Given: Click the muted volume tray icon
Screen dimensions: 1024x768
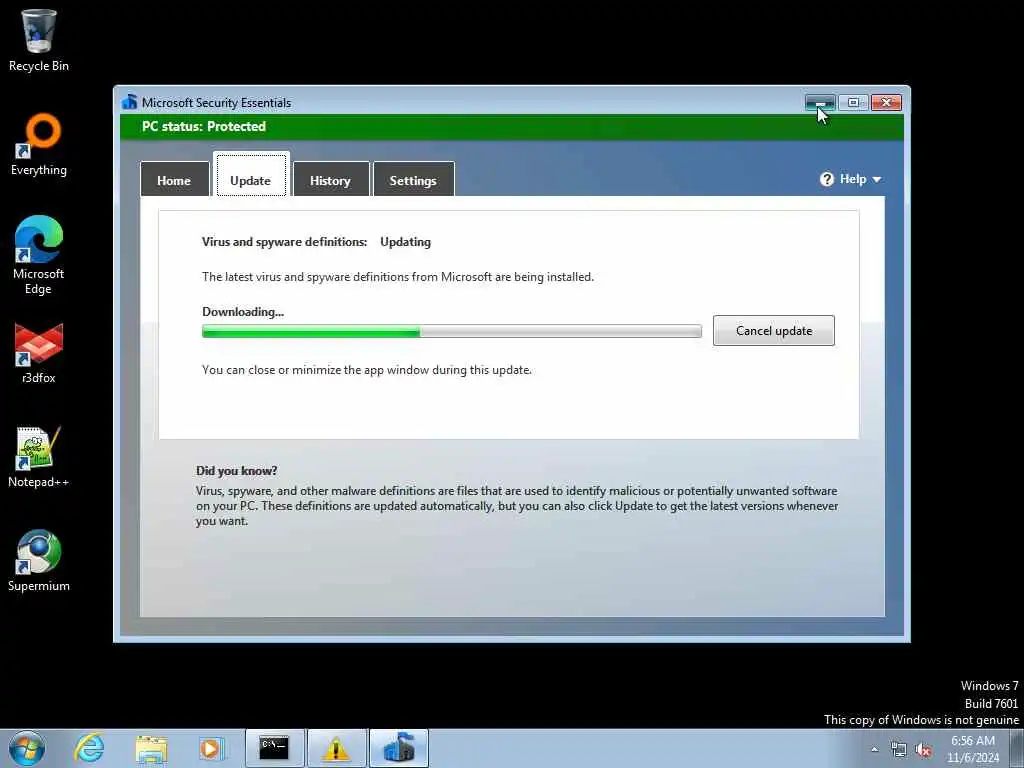Looking at the screenshot, I should 923,750.
